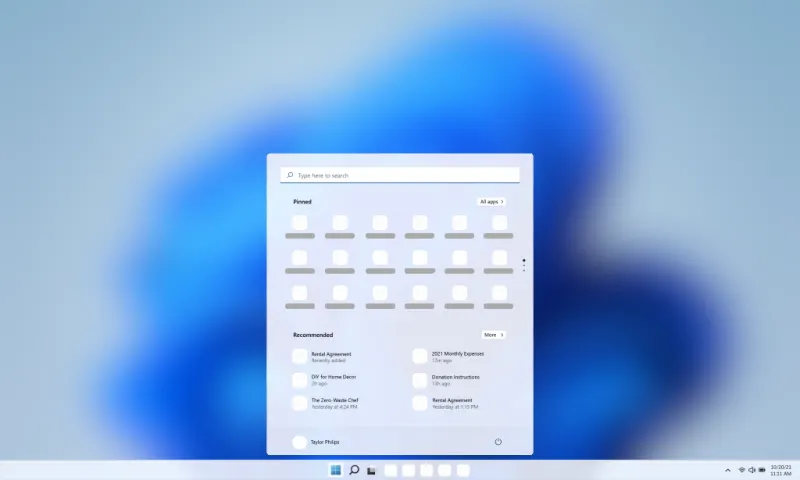
Task: Open 'DIY for Home Decor' recommended file
Action: pos(324,380)
